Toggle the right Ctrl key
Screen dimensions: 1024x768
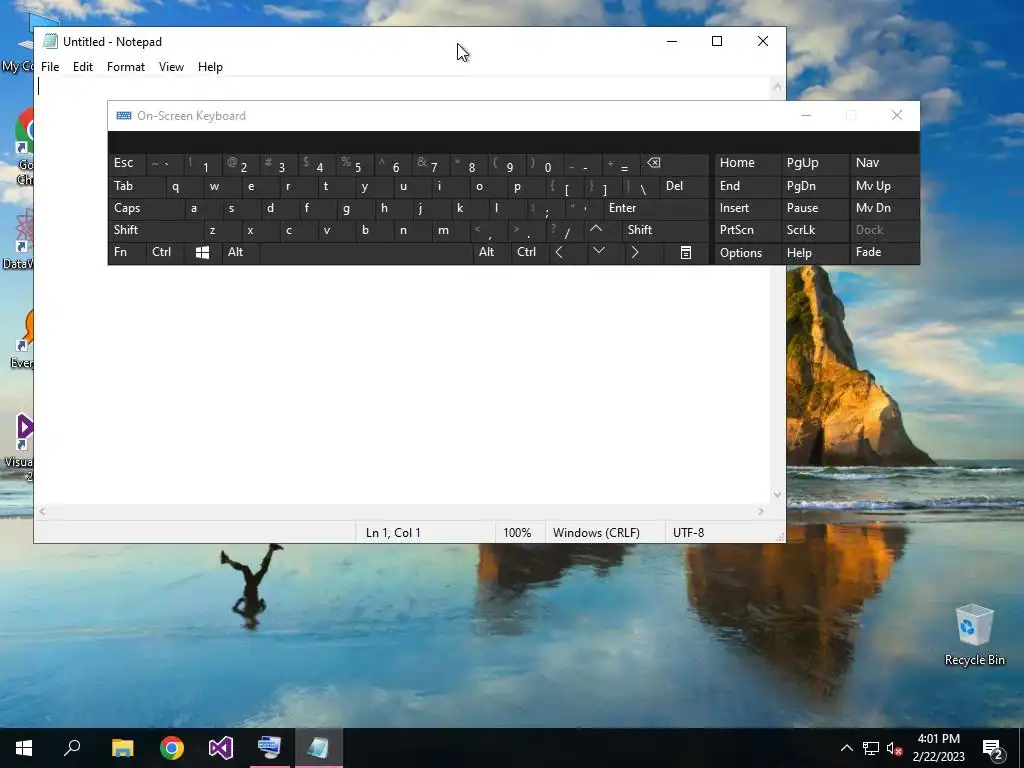tap(530, 253)
